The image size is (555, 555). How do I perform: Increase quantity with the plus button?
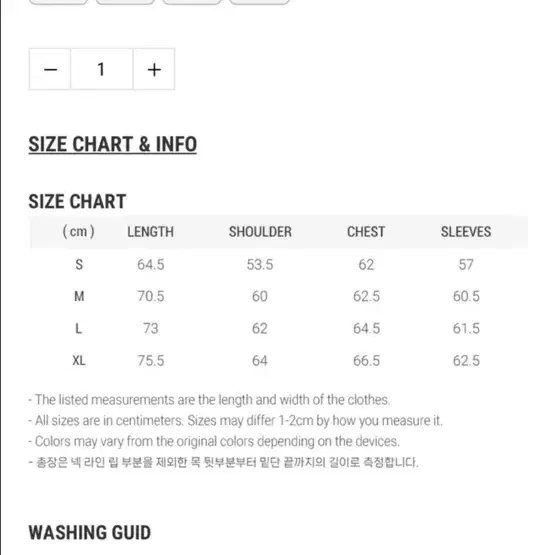point(154,69)
